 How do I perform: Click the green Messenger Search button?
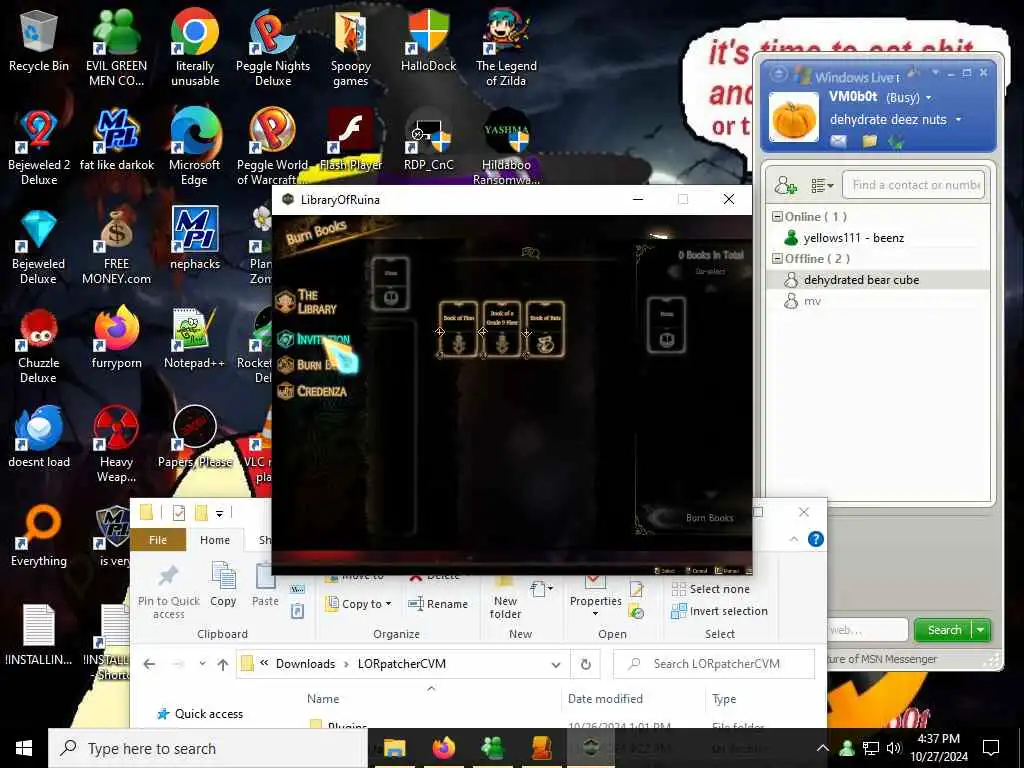pos(944,630)
